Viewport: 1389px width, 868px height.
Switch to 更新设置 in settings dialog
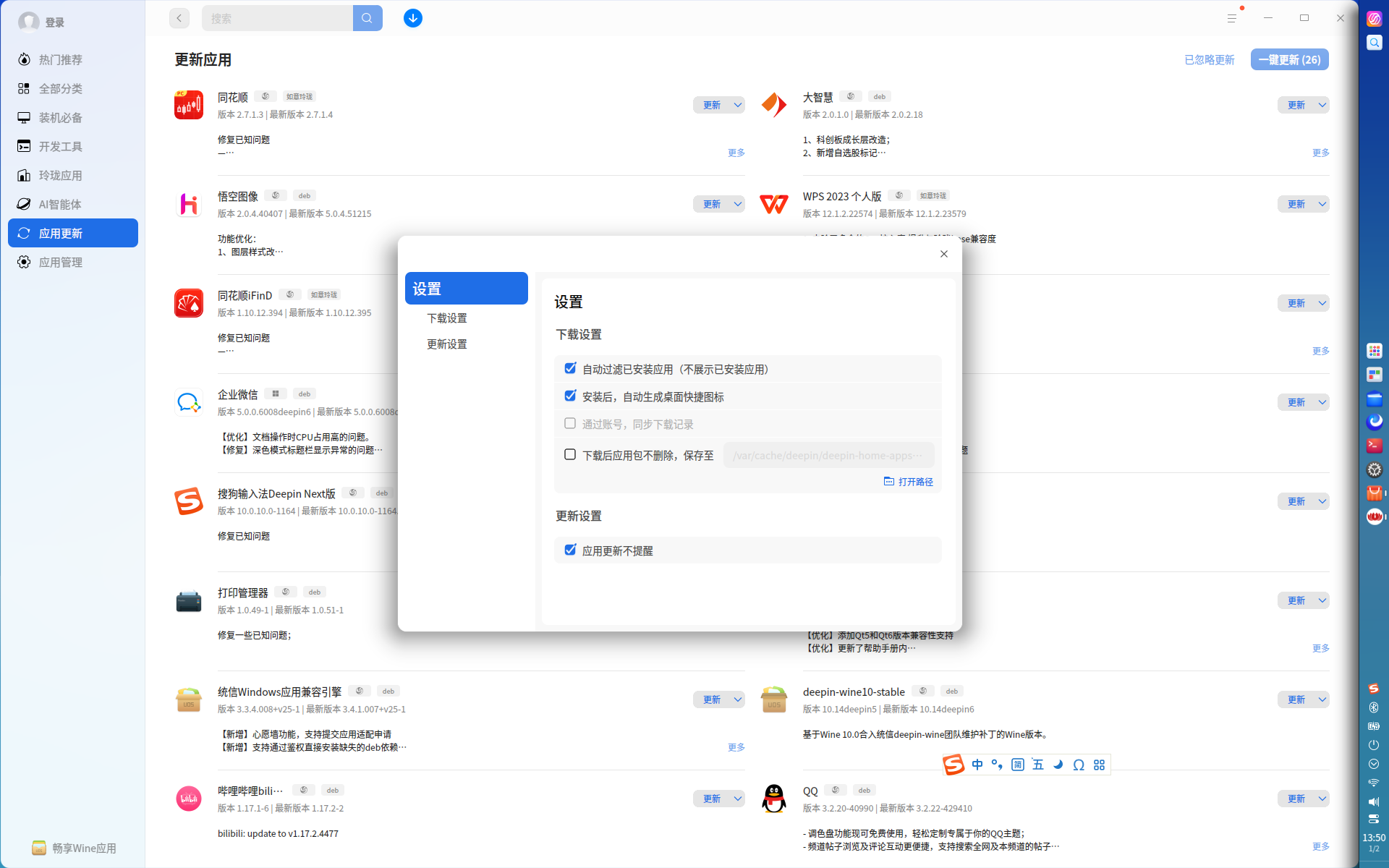446,344
